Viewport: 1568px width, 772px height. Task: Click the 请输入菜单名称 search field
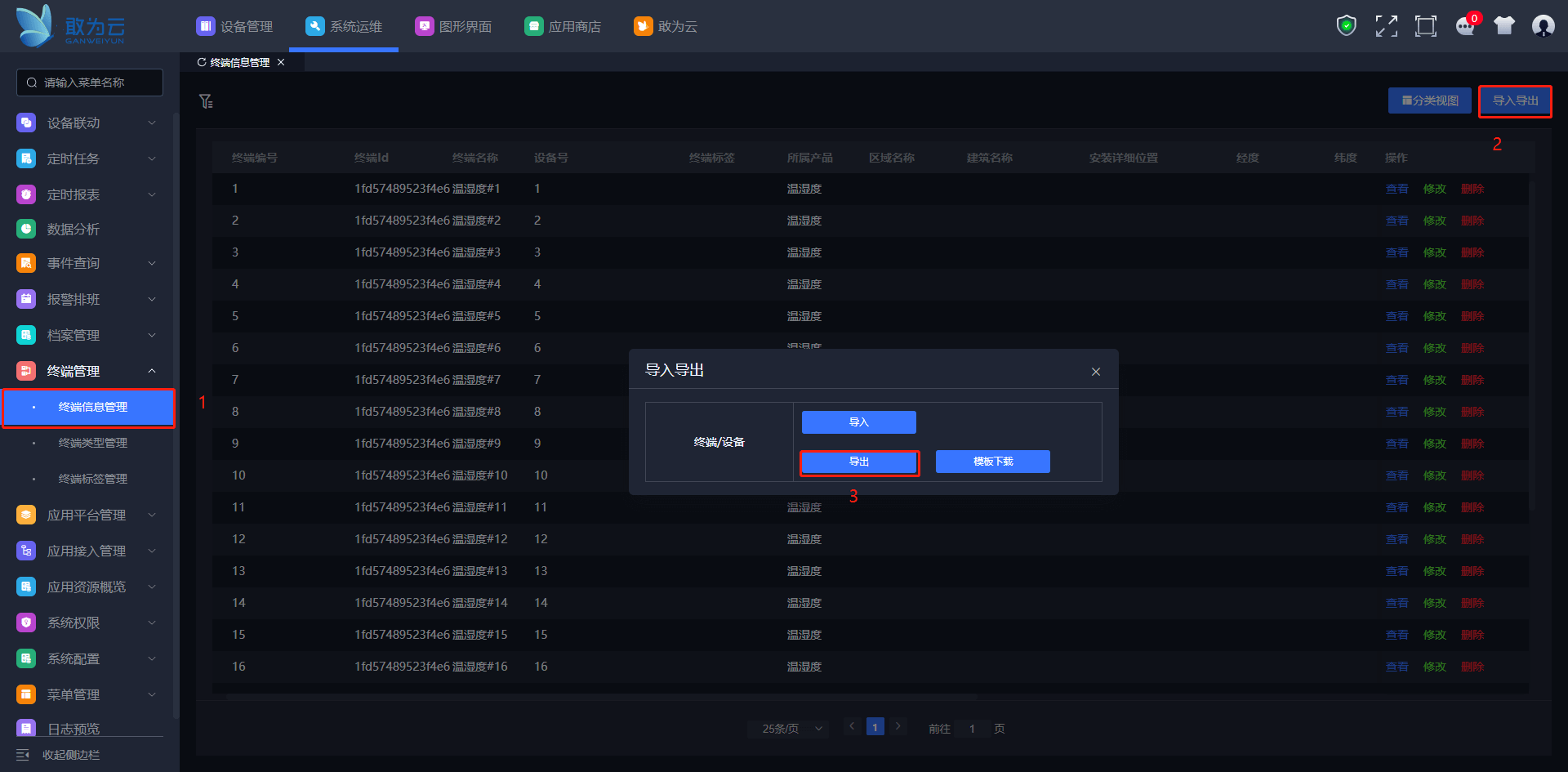click(90, 83)
